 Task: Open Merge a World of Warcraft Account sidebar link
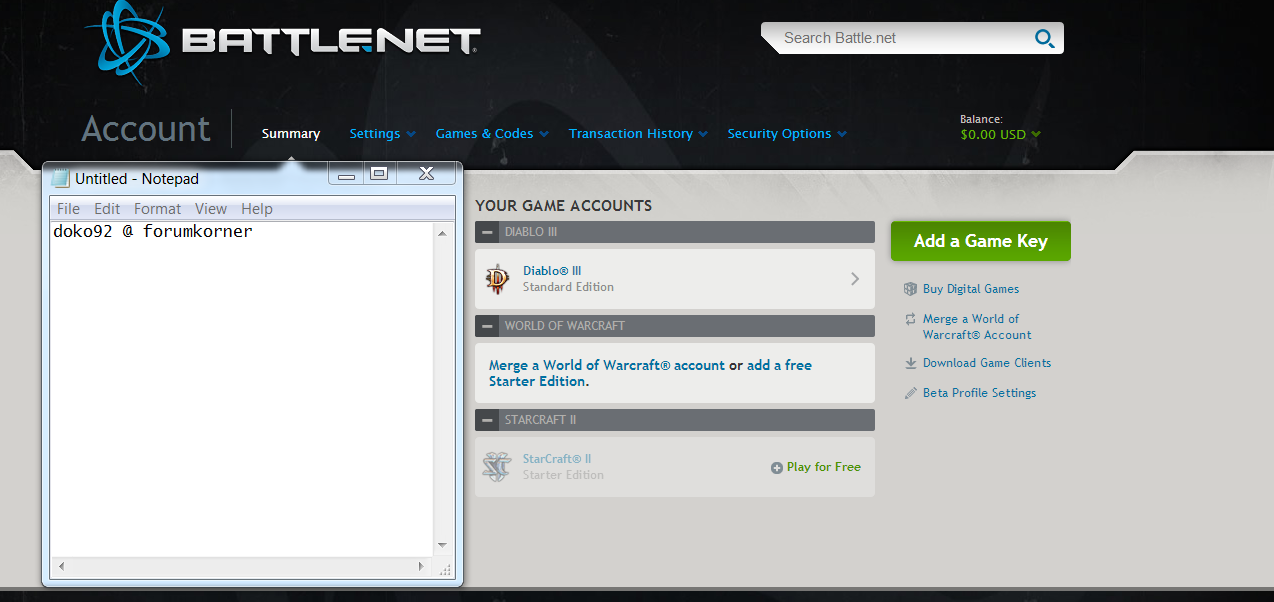point(977,327)
